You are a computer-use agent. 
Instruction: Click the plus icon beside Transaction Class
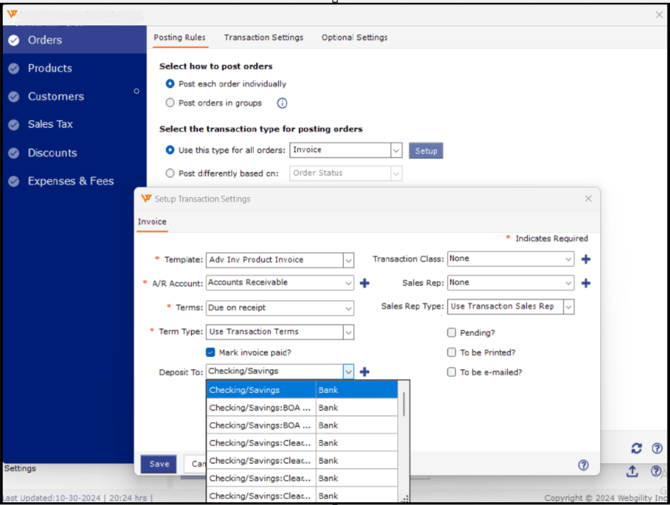pyautogui.click(x=586, y=259)
